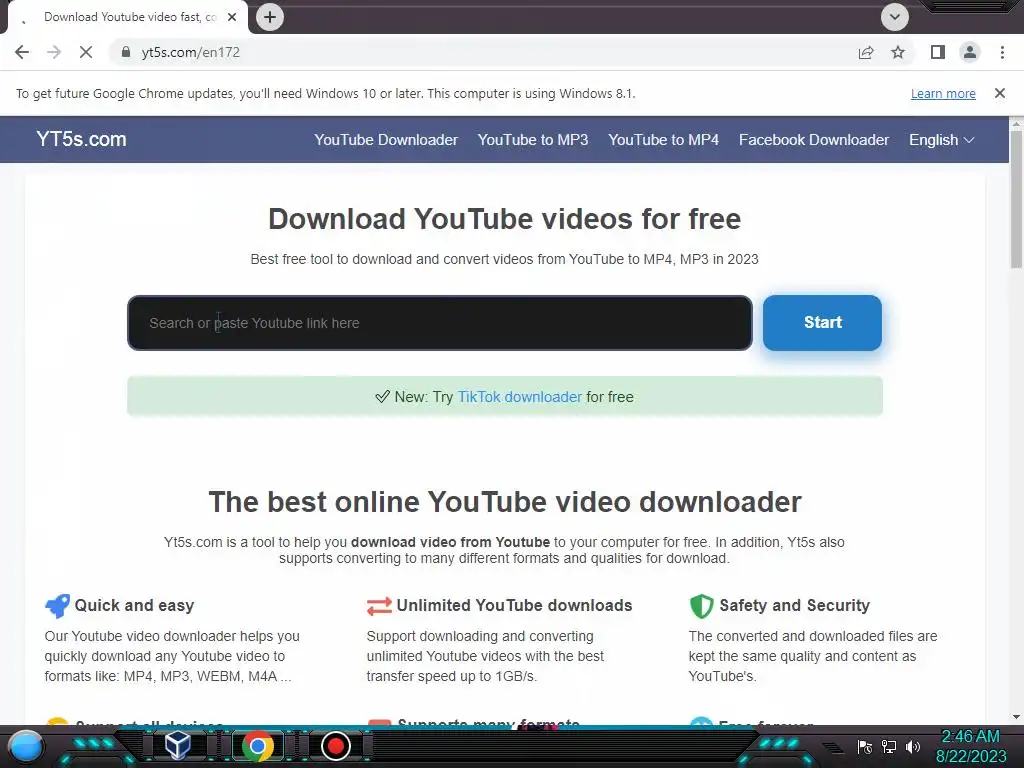Open the screen recorder taskbar icon
The image size is (1024, 768).
pos(336,746)
